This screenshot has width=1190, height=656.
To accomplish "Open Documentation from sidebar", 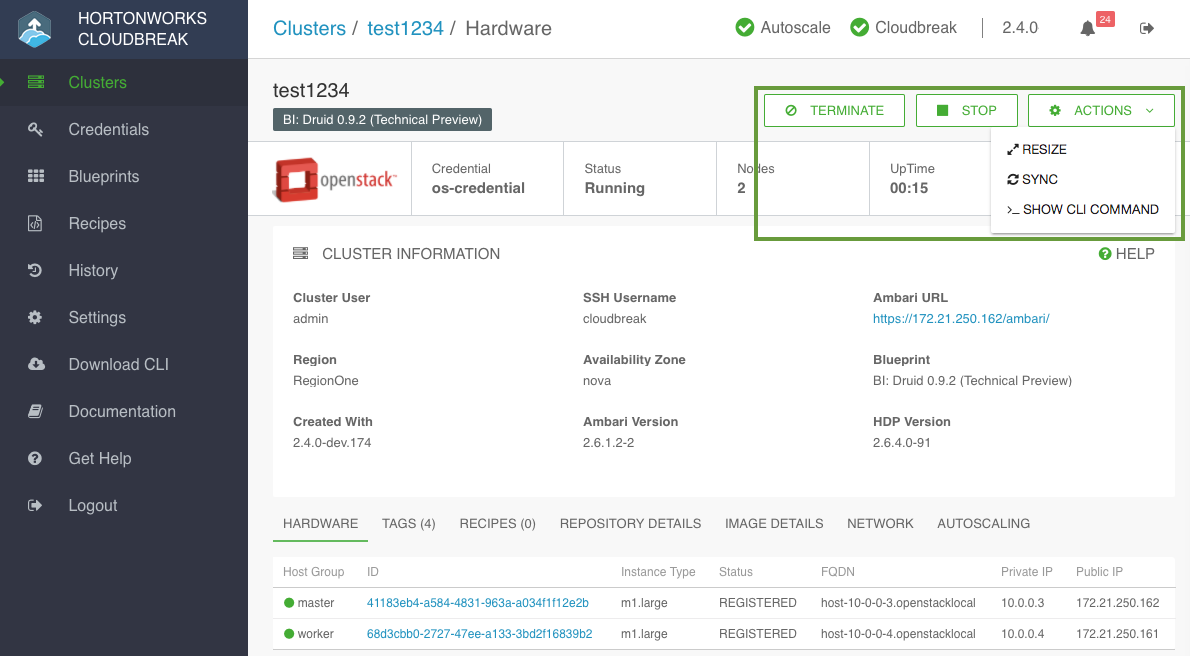I will point(124,412).
